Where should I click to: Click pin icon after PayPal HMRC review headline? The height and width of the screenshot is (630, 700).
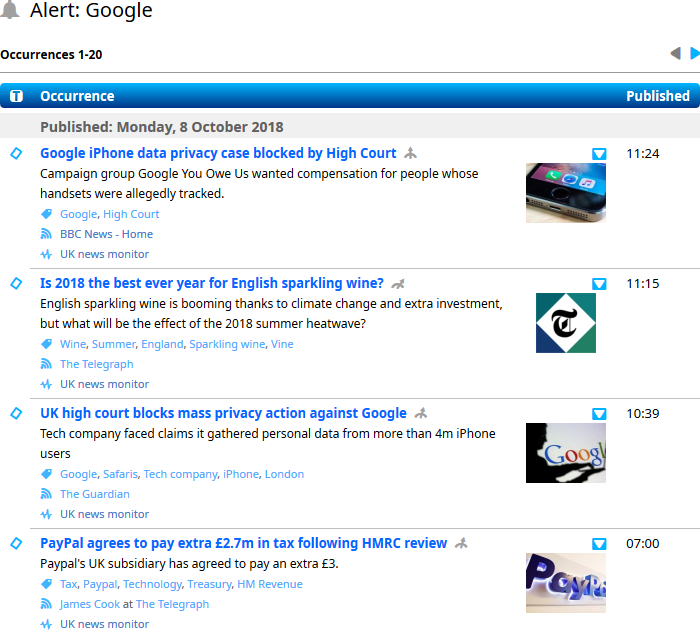click(461, 543)
